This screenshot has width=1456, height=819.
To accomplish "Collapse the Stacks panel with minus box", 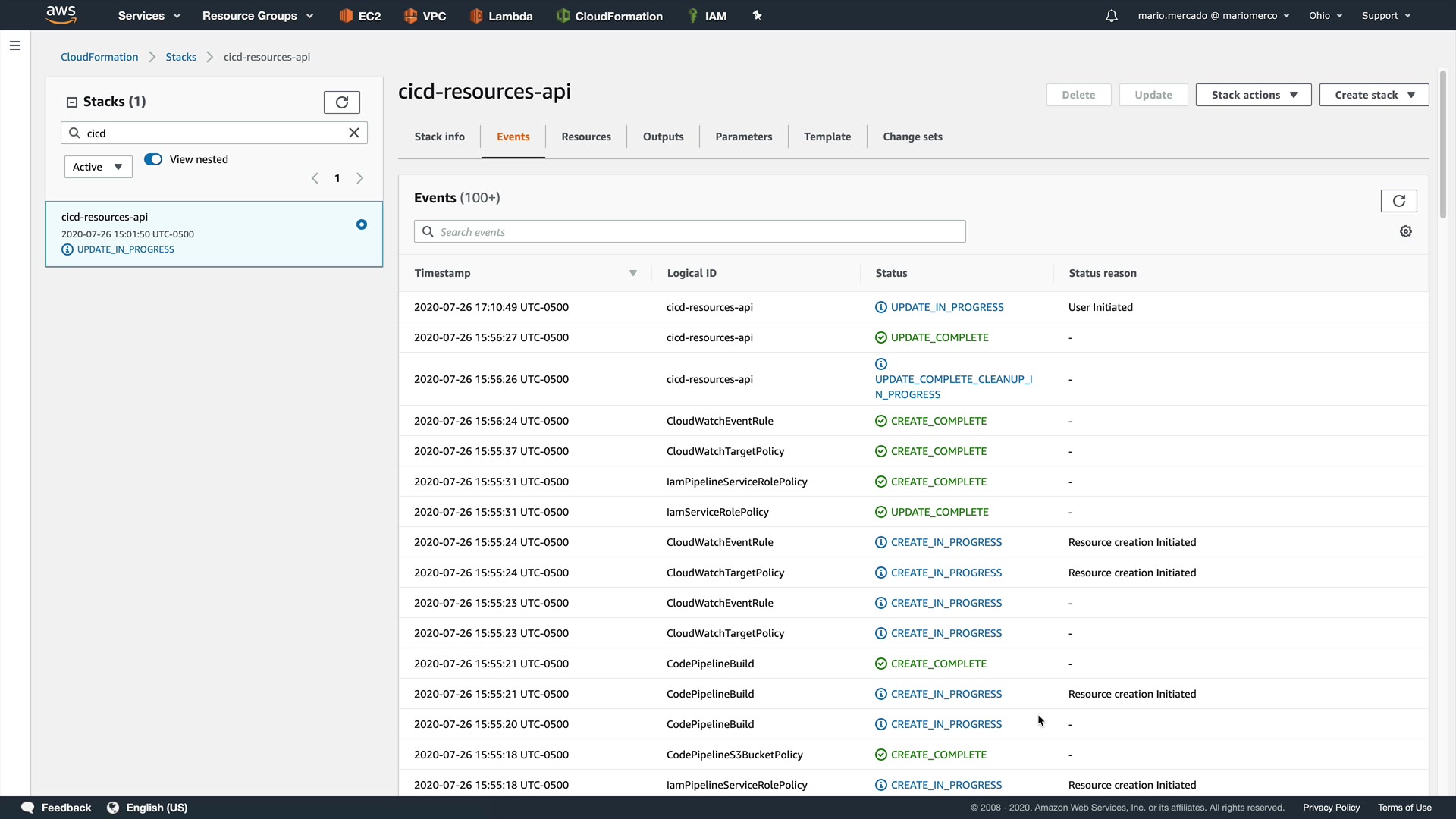I will click(72, 102).
